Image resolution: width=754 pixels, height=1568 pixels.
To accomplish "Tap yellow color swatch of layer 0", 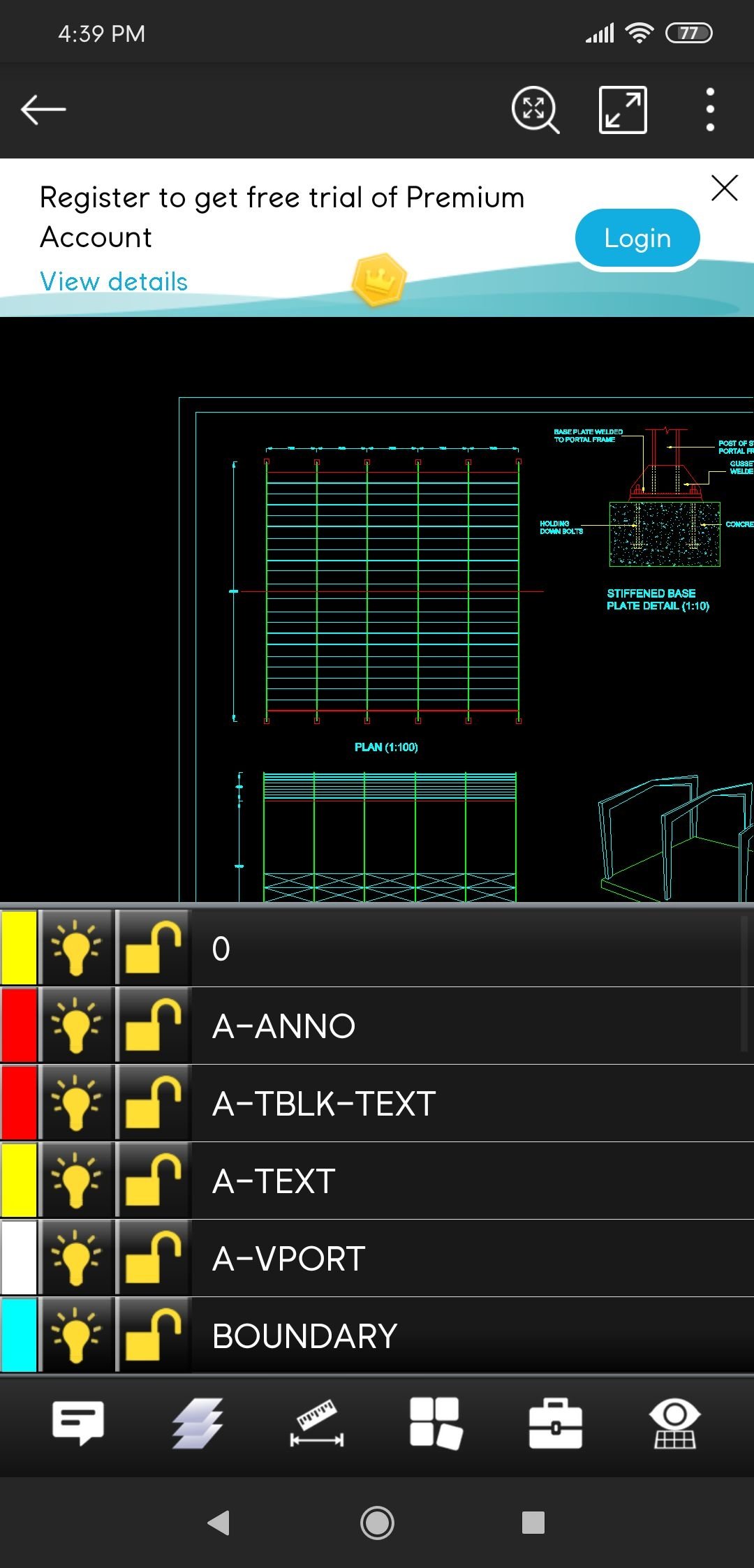I will (19, 948).
